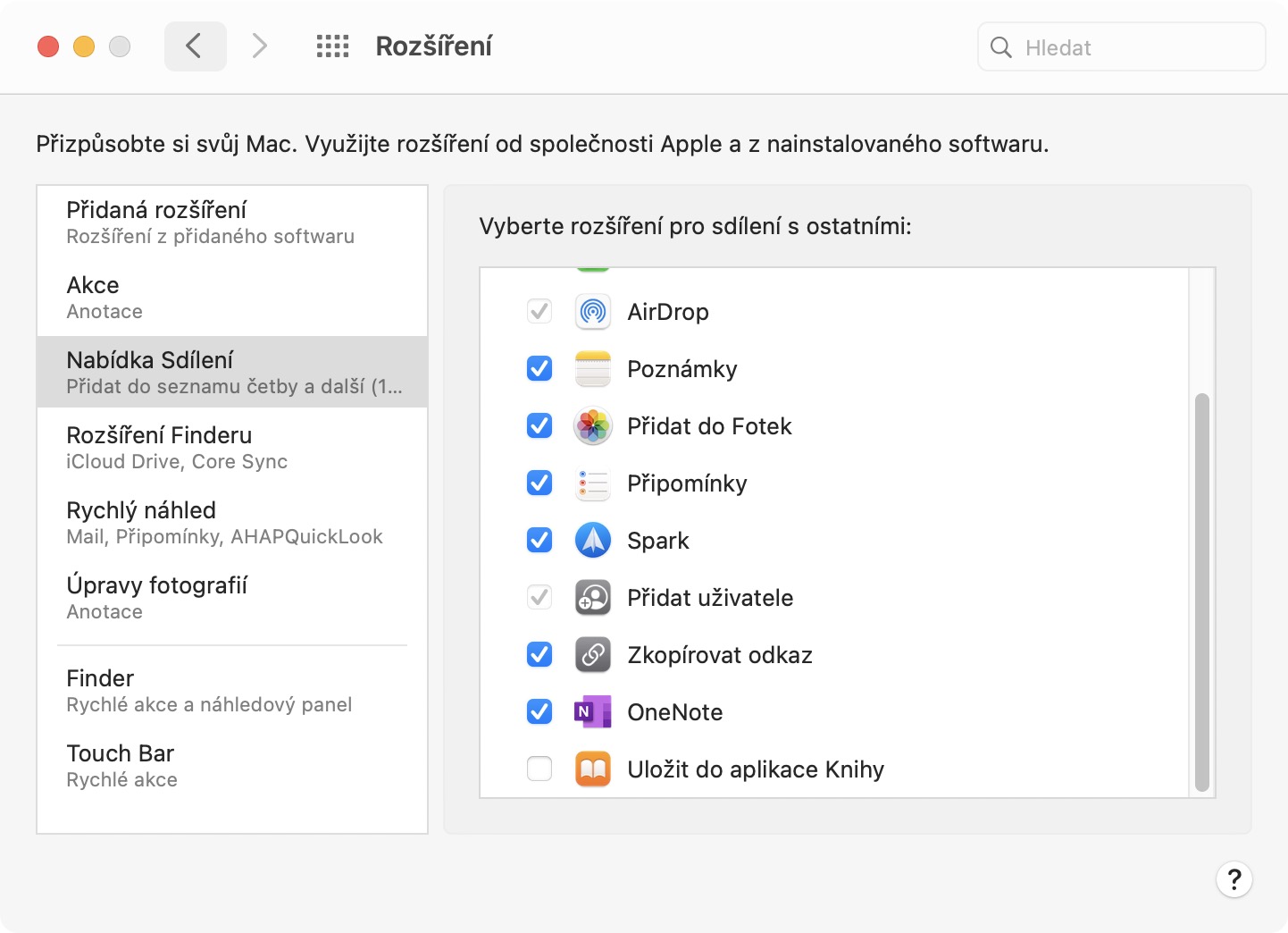Screen dimensions: 1288x933
Task: Click the Zkopírovat odkaz link icon
Action: pyautogui.click(x=592, y=655)
